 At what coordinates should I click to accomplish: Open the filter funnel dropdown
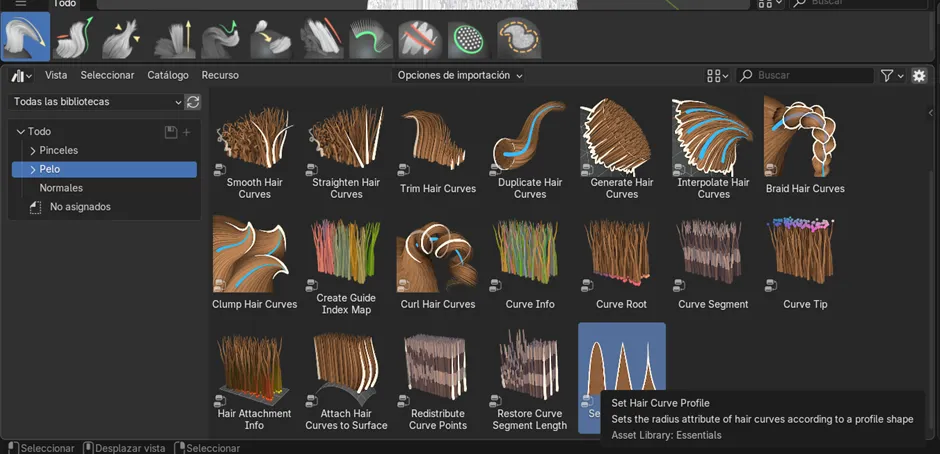tap(891, 76)
